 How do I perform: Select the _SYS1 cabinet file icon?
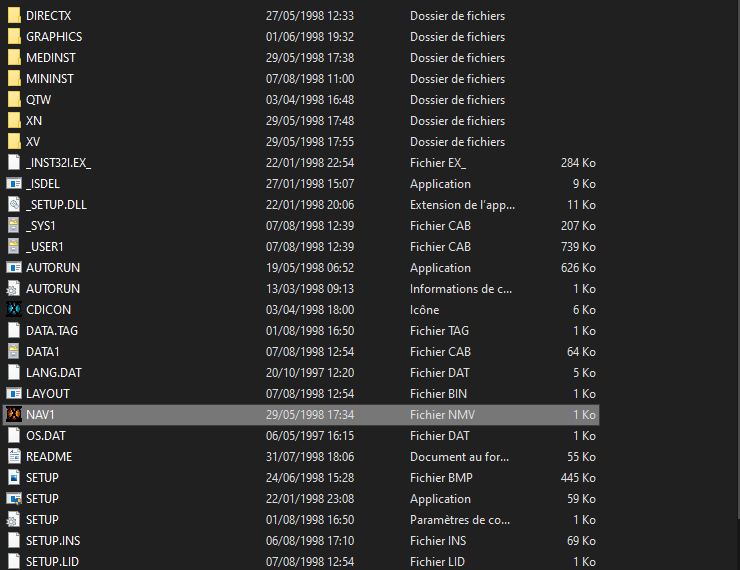(x=14, y=226)
